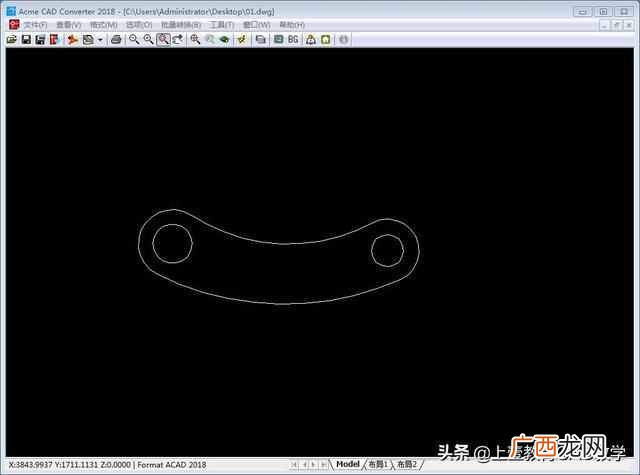Click the Print icon

[116, 40]
